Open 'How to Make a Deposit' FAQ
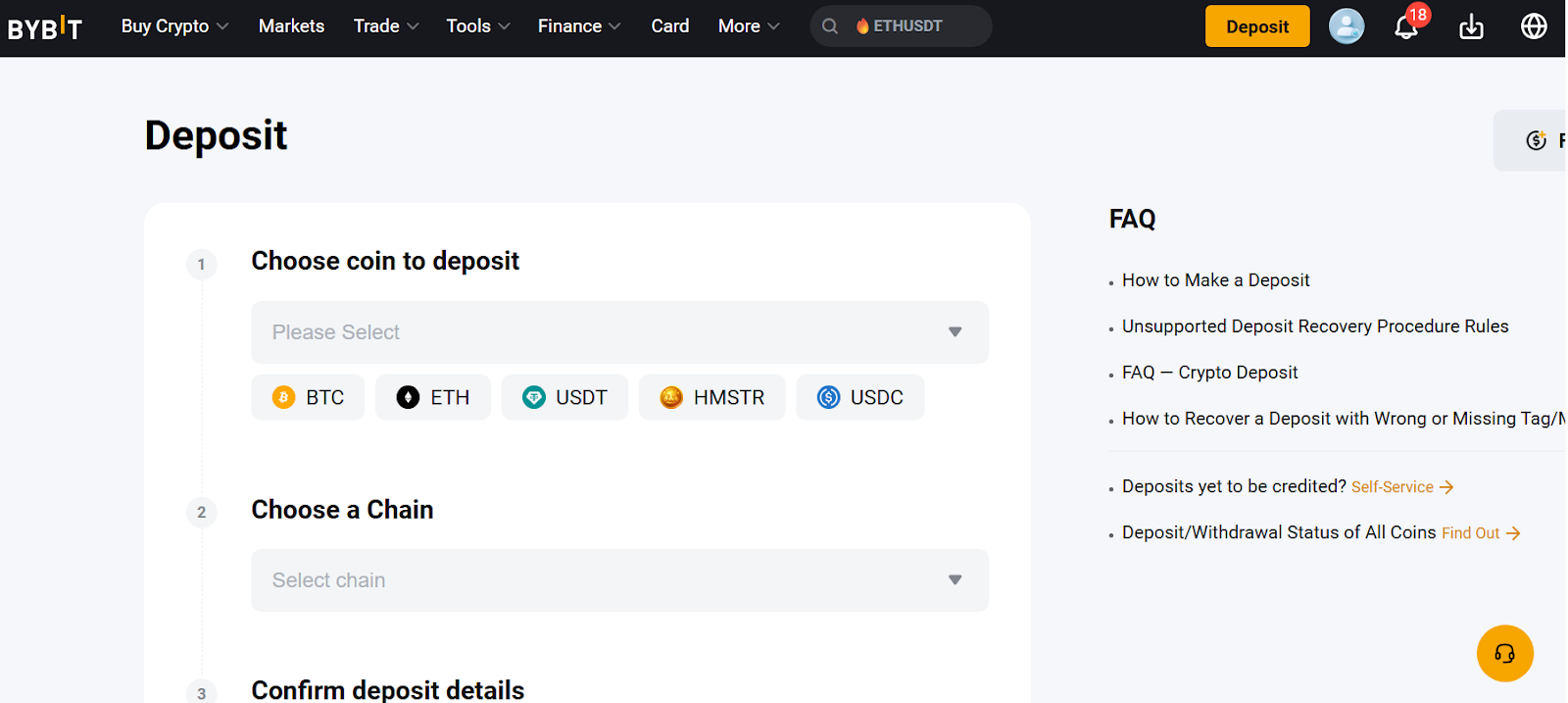This screenshot has height=703, width=1568. pos(1215,280)
